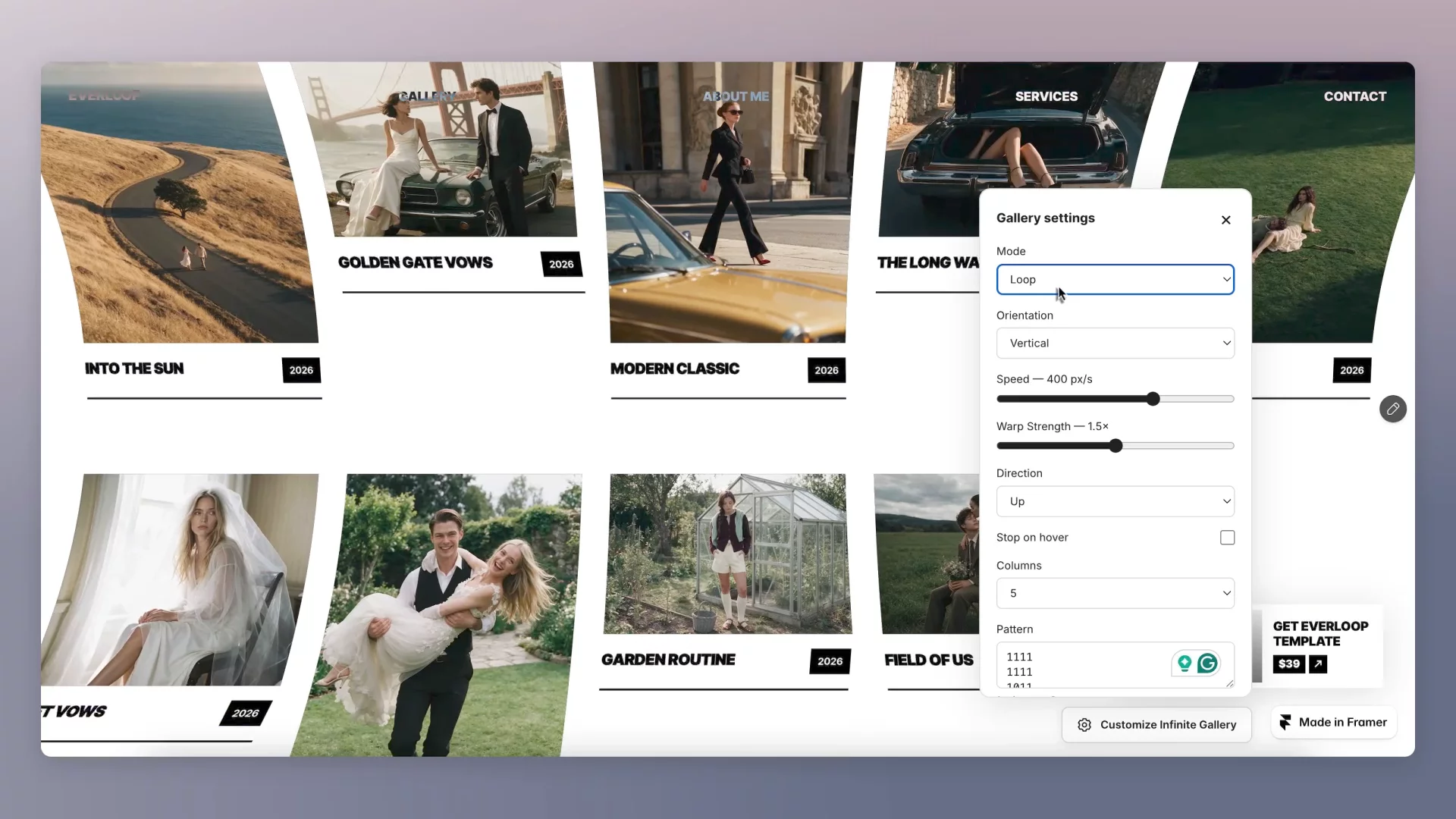This screenshot has height=819, width=1456.
Task: Open the Direction dropdown showing Up
Action: coord(1115,501)
